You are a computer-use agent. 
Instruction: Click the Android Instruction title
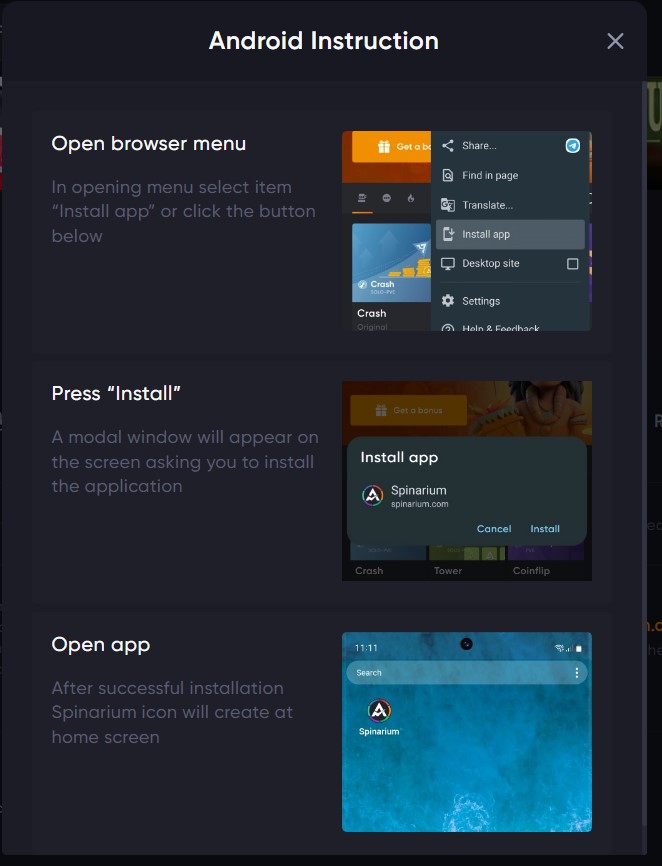324,41
